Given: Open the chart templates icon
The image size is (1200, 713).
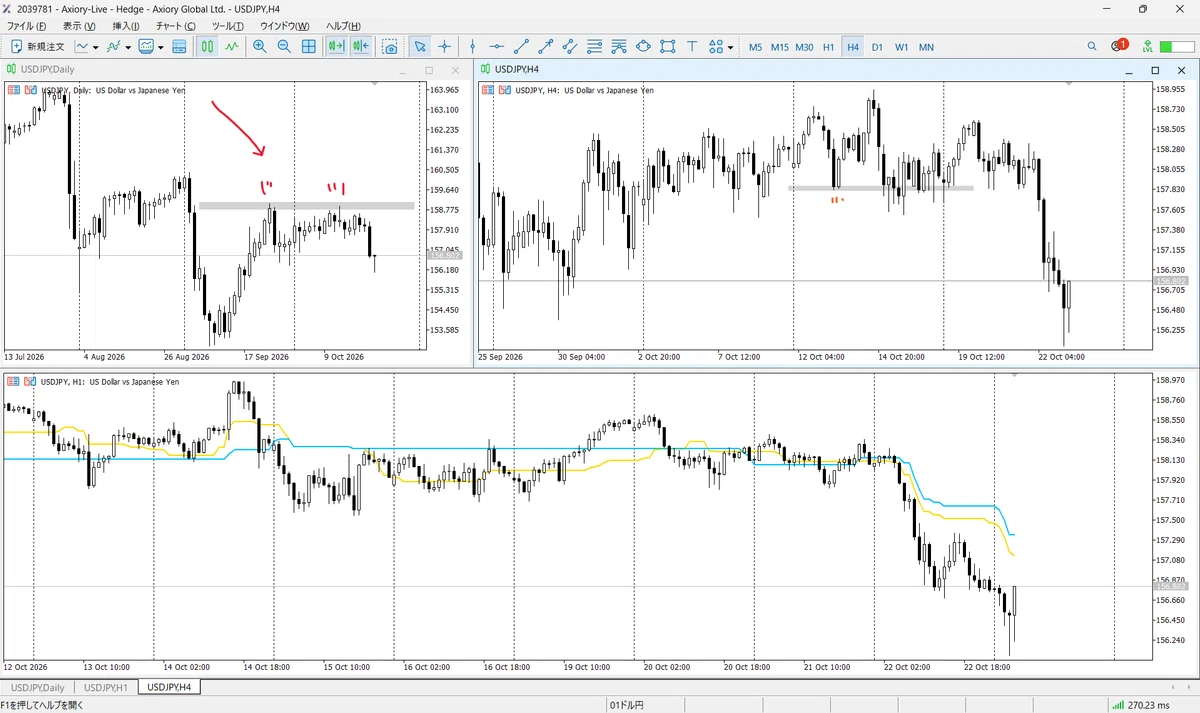Looking at the screenshot, I should 147,47.
